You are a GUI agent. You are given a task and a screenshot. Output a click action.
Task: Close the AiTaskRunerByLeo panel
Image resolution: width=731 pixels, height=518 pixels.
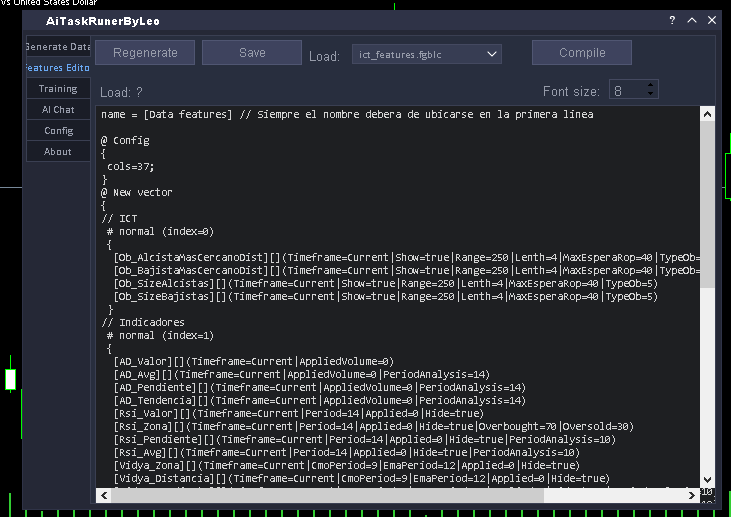(x=712, y=20)
